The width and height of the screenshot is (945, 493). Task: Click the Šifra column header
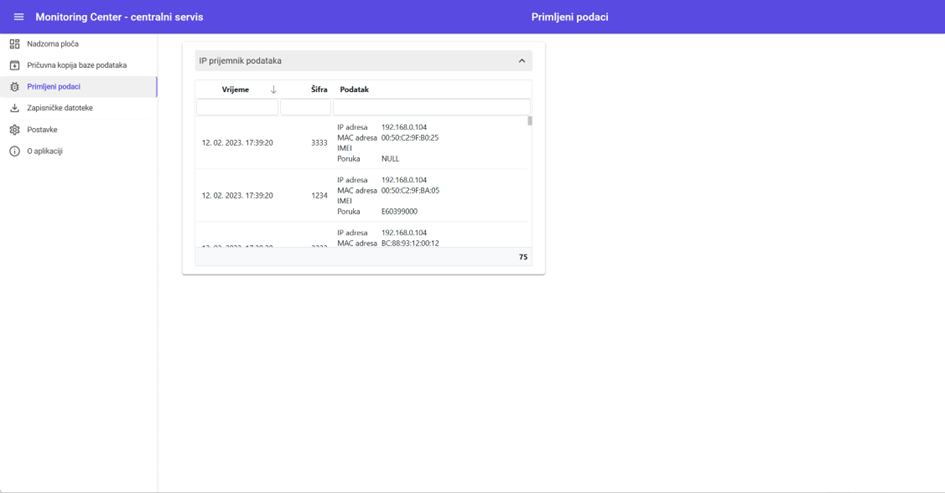point(319,90)
